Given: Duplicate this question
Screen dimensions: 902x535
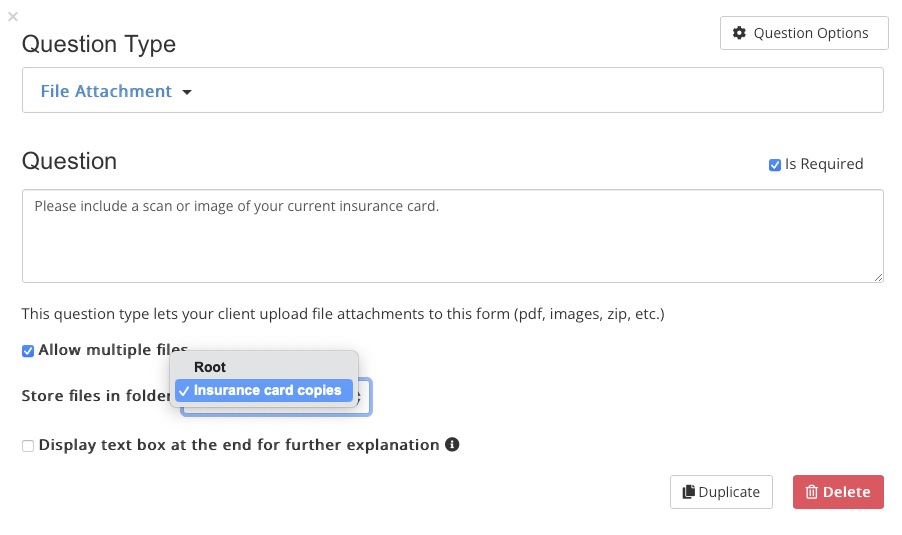Looking at the screenshot, I should click(721, 492).
